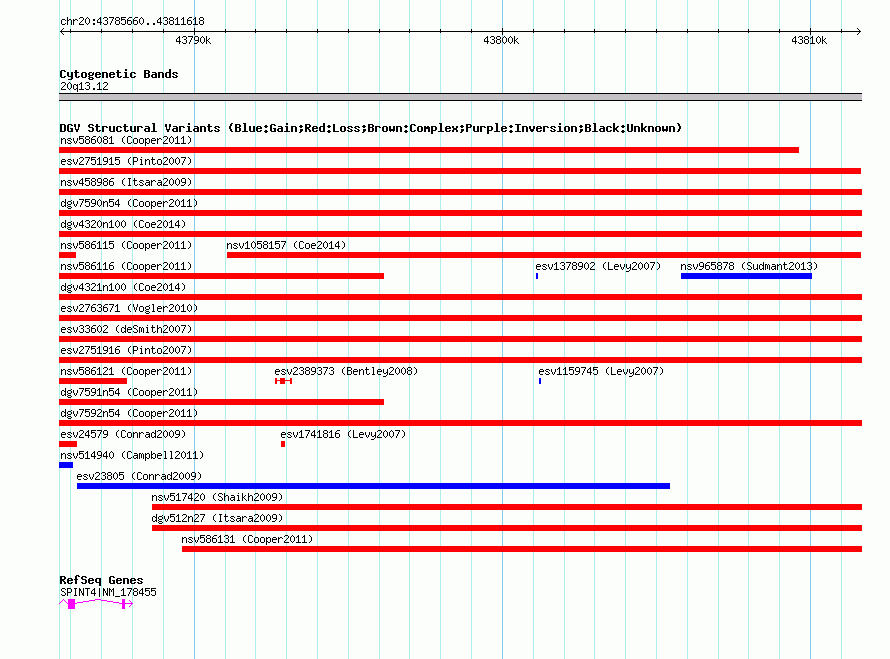Open esv2763671 (Vogler2010) variant
This screenshot has width=890, height=659.
pos(129,308)
